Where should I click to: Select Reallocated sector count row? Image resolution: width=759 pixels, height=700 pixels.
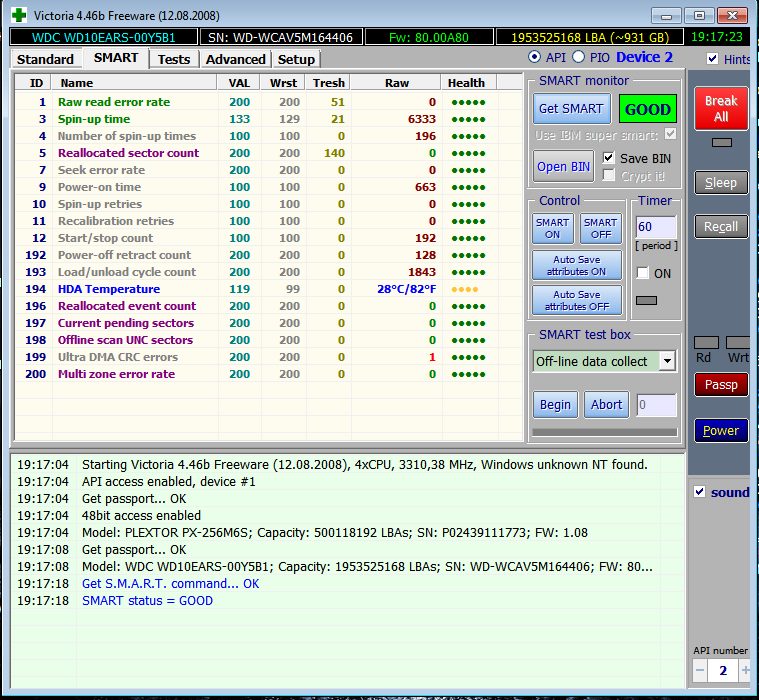[269, 153]
